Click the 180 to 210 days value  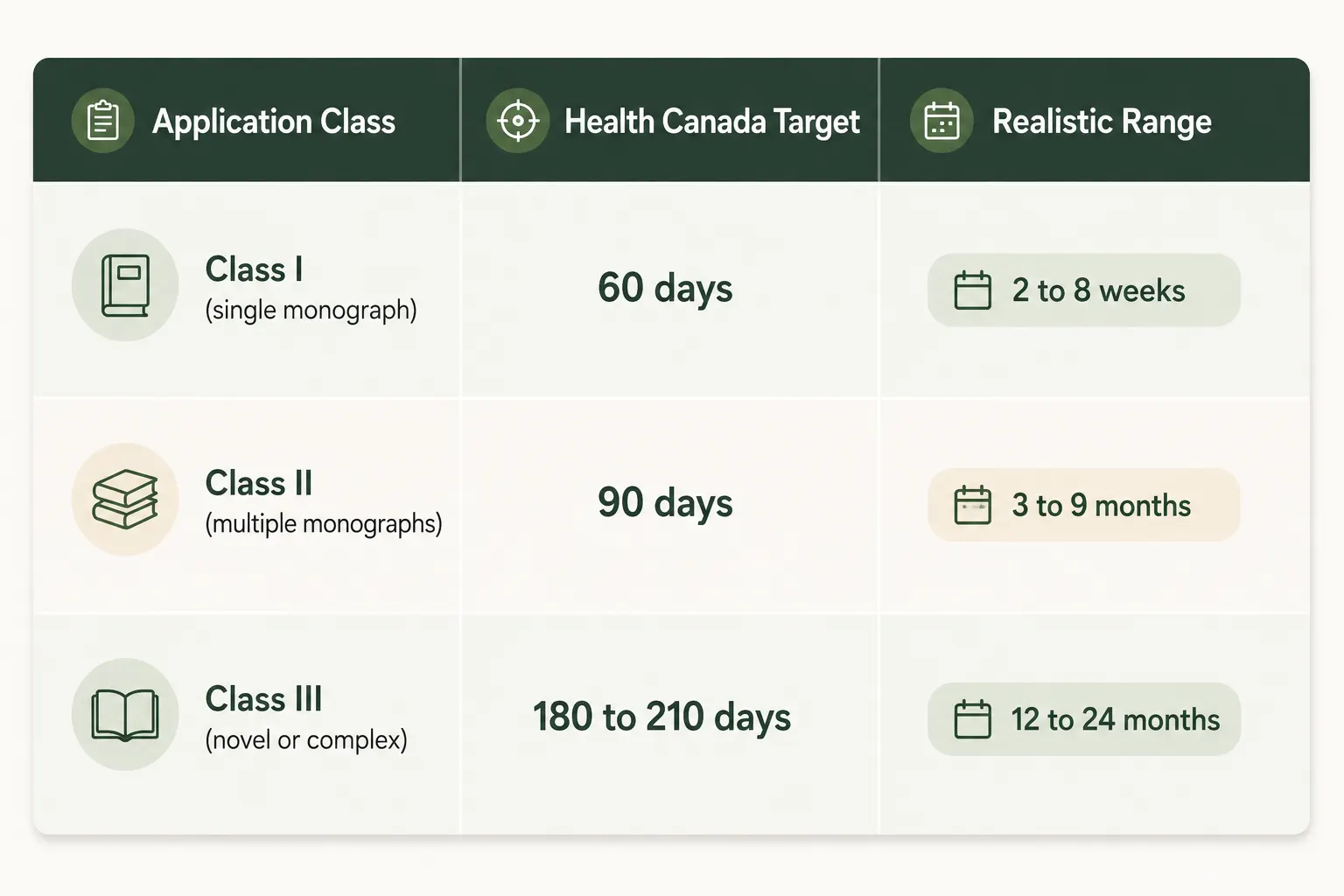pos(662,717)
